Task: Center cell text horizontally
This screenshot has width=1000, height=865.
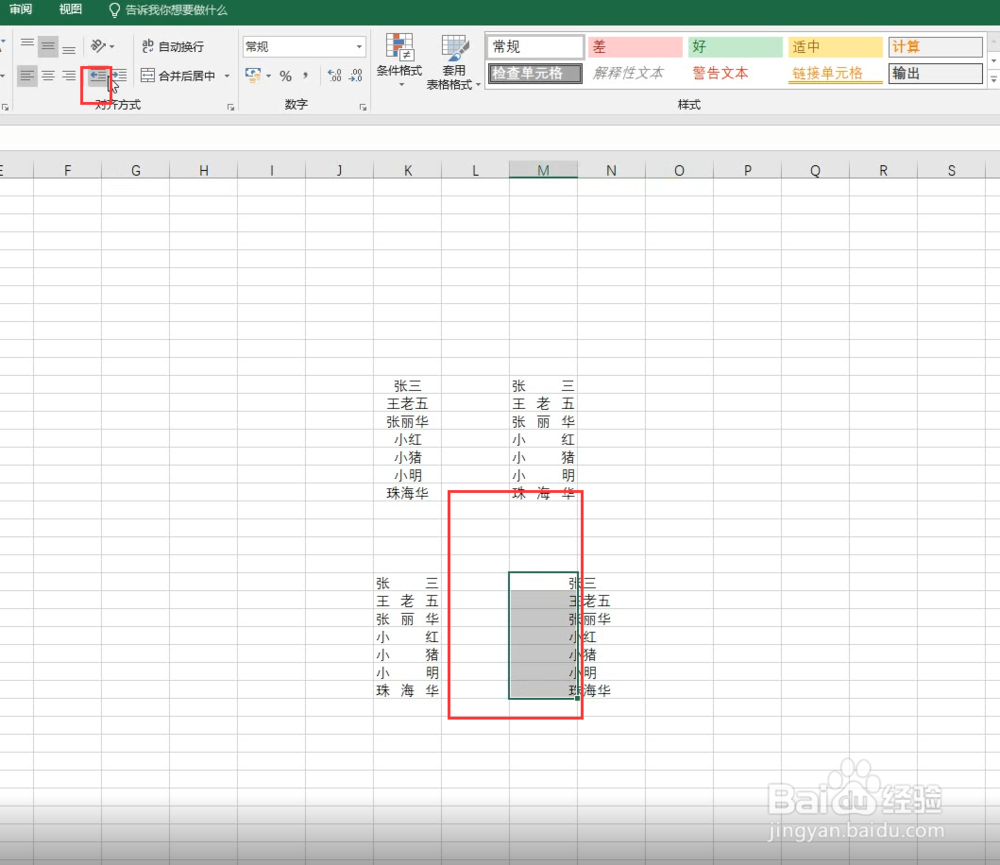Action: coord(48,76)
